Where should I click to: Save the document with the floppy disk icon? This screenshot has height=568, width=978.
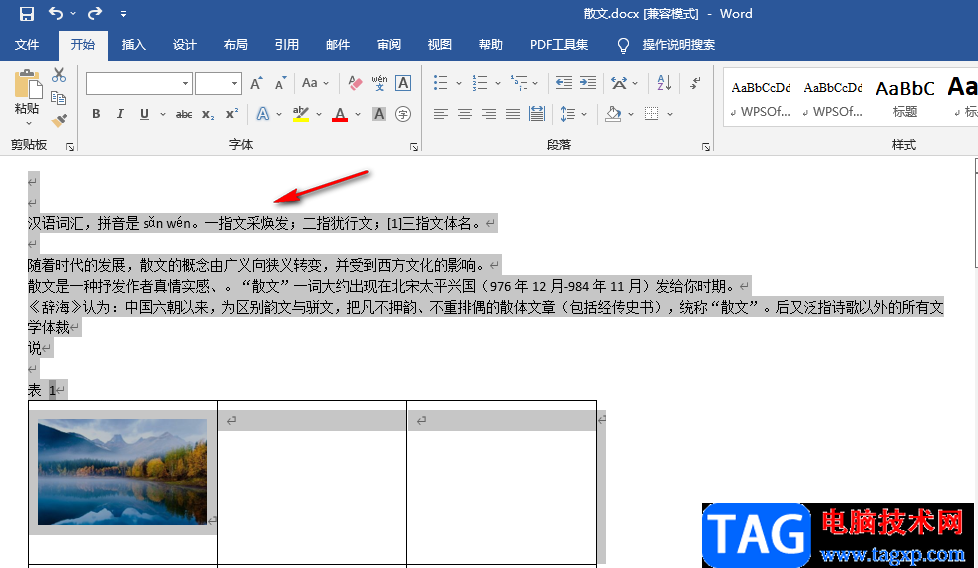tap(26, 14)
